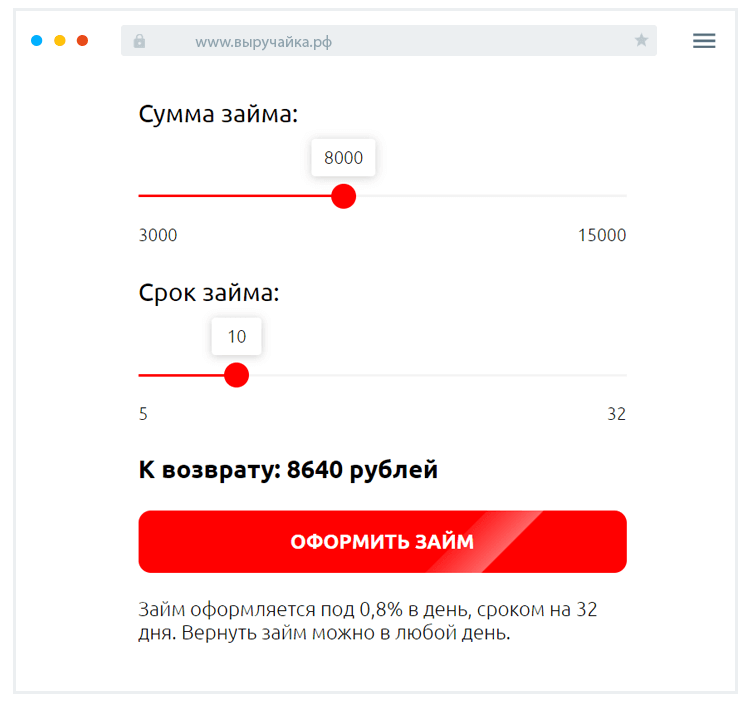The width and height of the screenshot is (751, 709).
Task: Click the loan term slider handle
Action: [236, 375]
